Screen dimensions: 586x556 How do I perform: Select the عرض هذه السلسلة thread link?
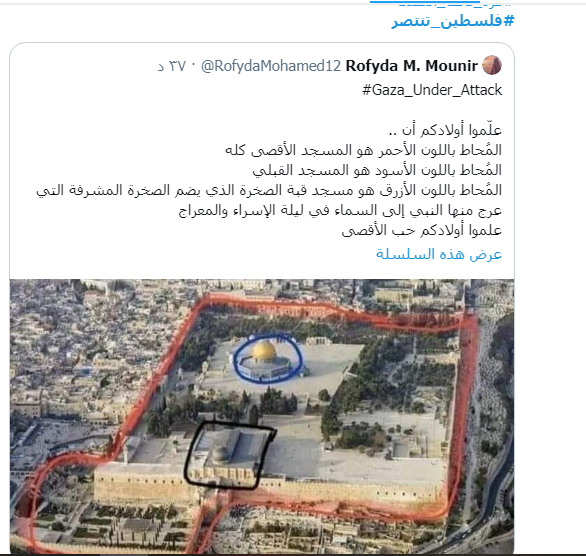439,254
